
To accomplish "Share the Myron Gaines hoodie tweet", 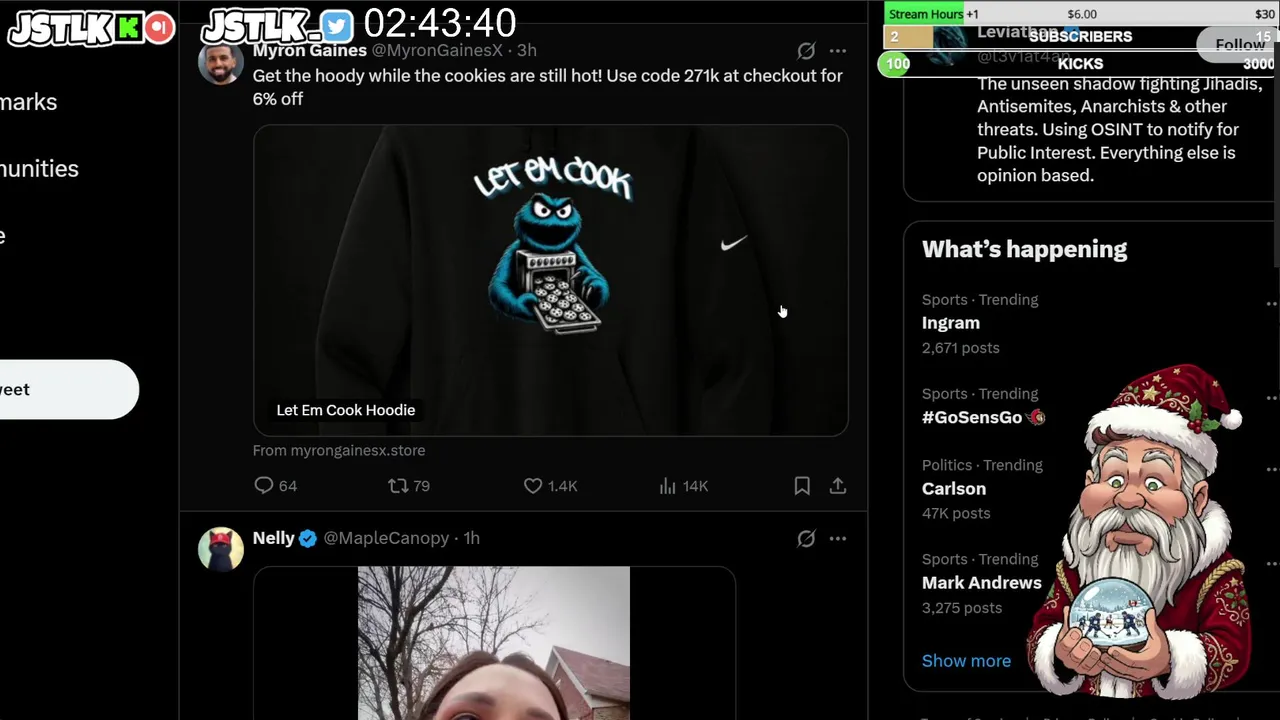I will [x=838, y=486].
